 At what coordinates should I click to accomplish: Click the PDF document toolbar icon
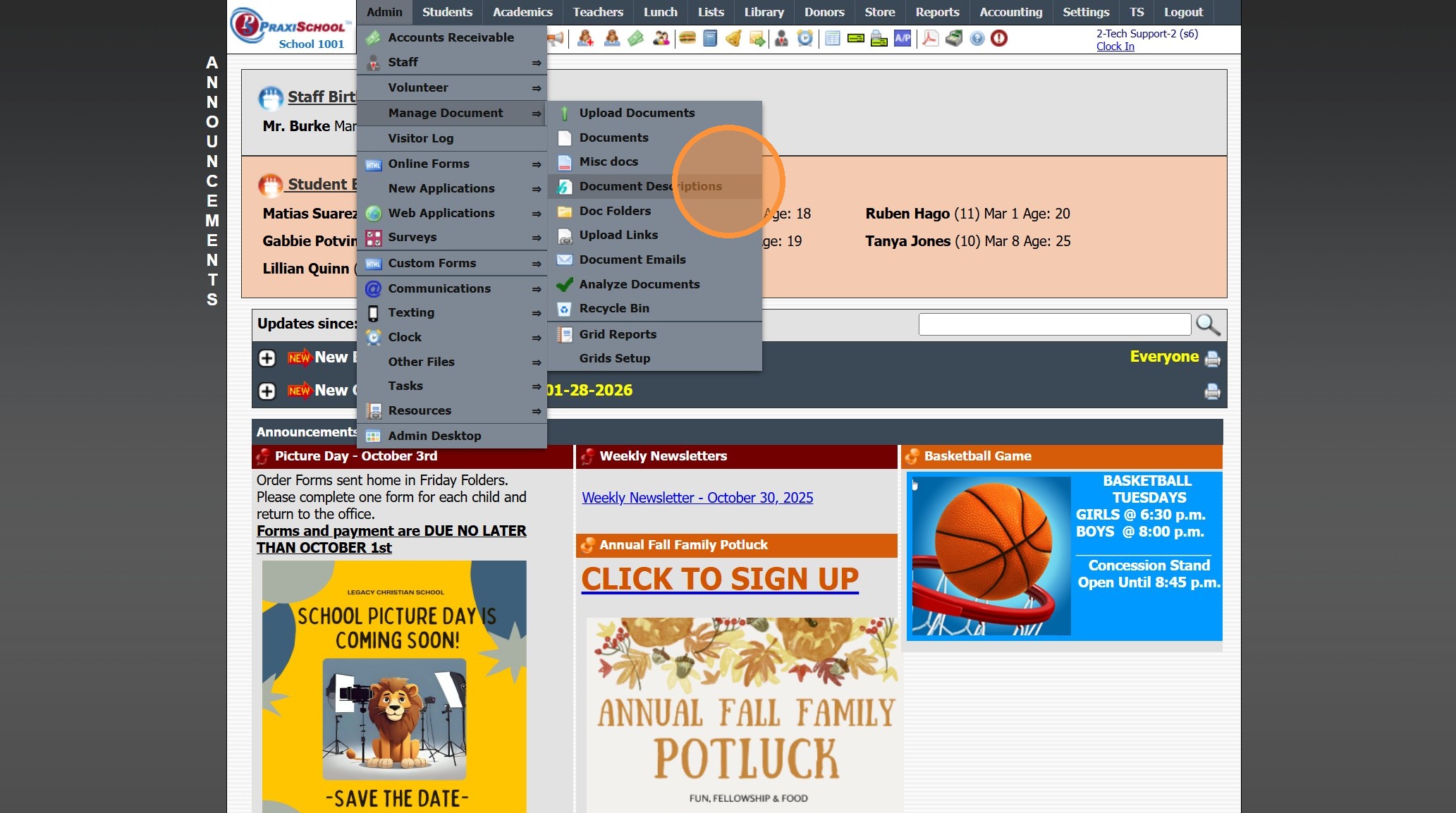pos(930,38)
